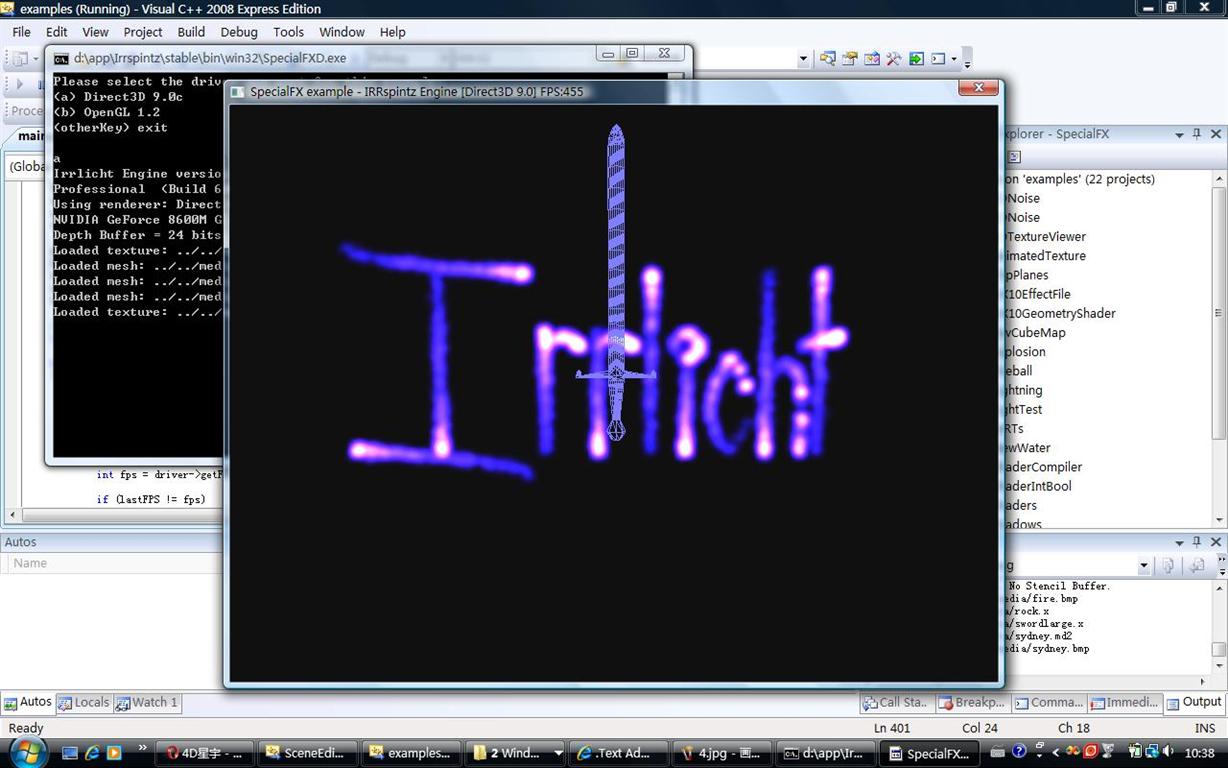This screenshot has width=1228, height=768.
Task: Open the toolbar combo box dropdown arrow
Action: 803,59
